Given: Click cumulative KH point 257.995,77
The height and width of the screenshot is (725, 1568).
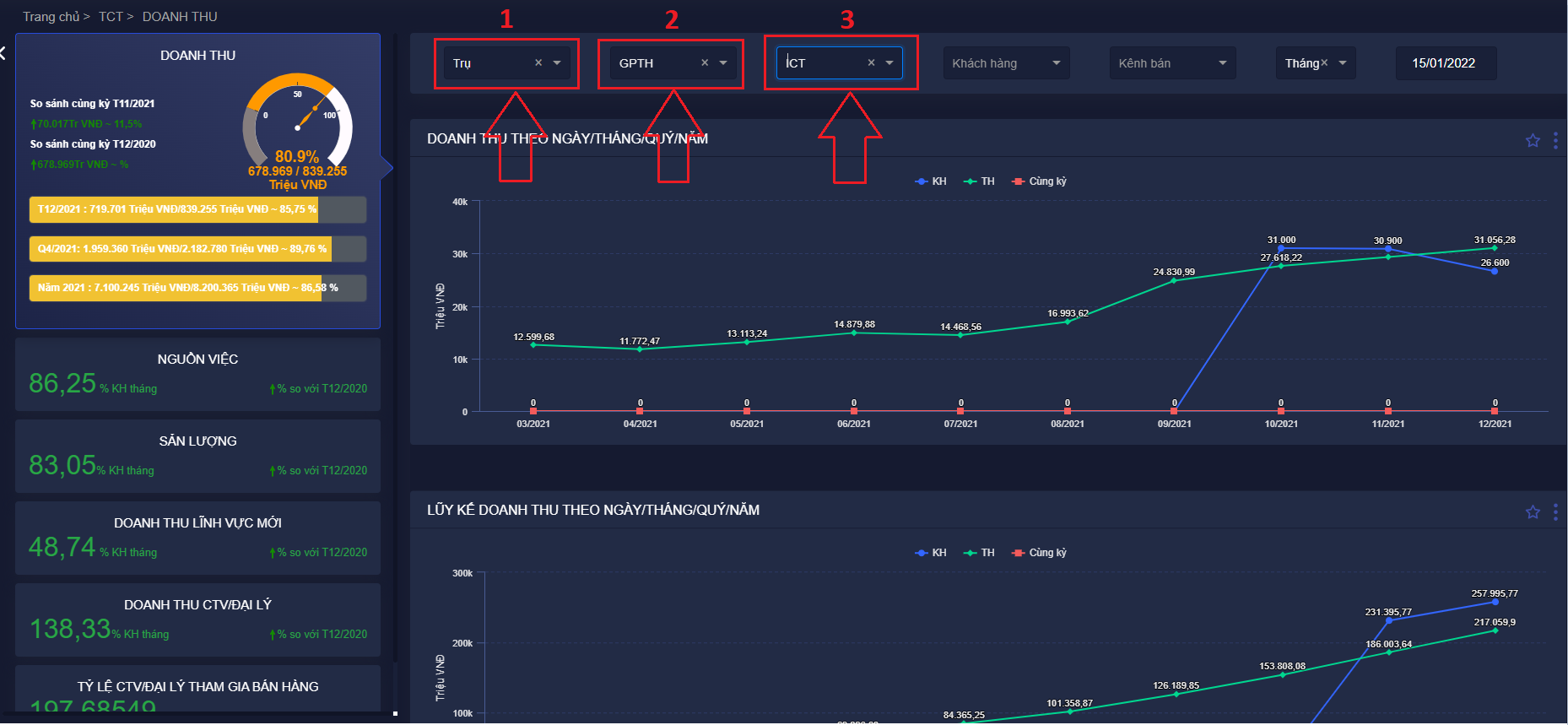Looking at the screenshot, I should click(x=1495, y=602).
